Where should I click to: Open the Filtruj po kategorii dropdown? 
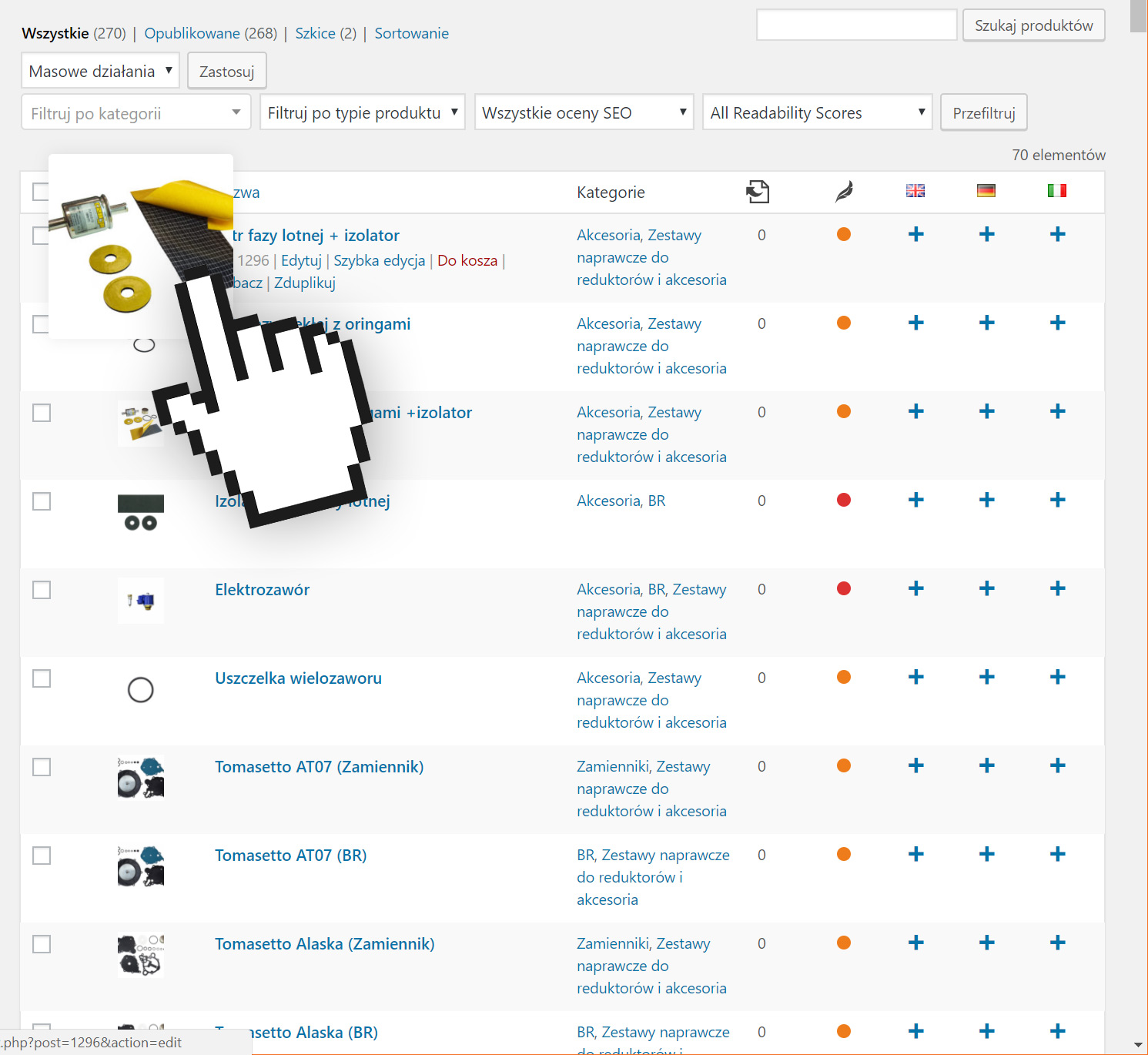point(136,113)
